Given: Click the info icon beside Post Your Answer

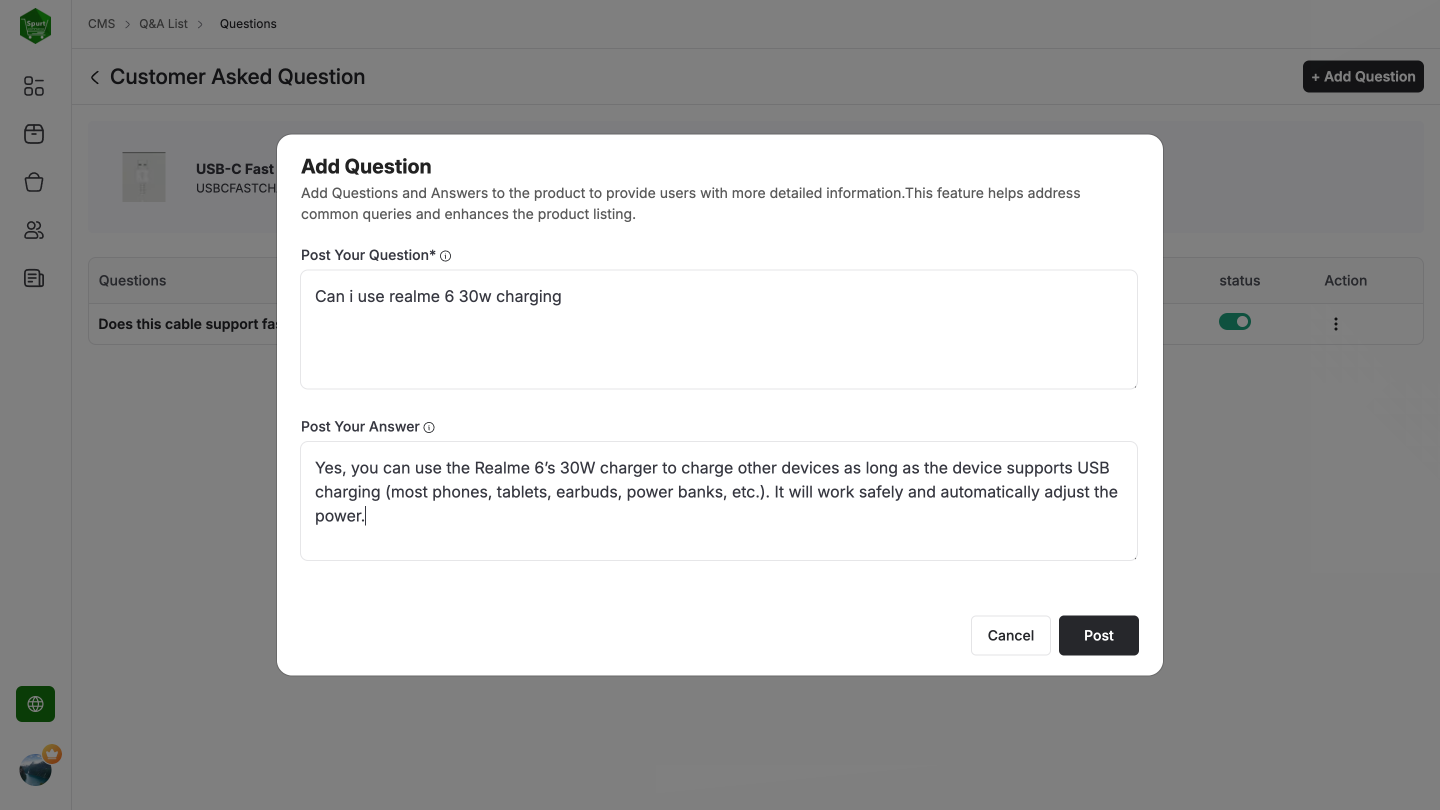Looking at the screenshot, I should pos(429,427).
